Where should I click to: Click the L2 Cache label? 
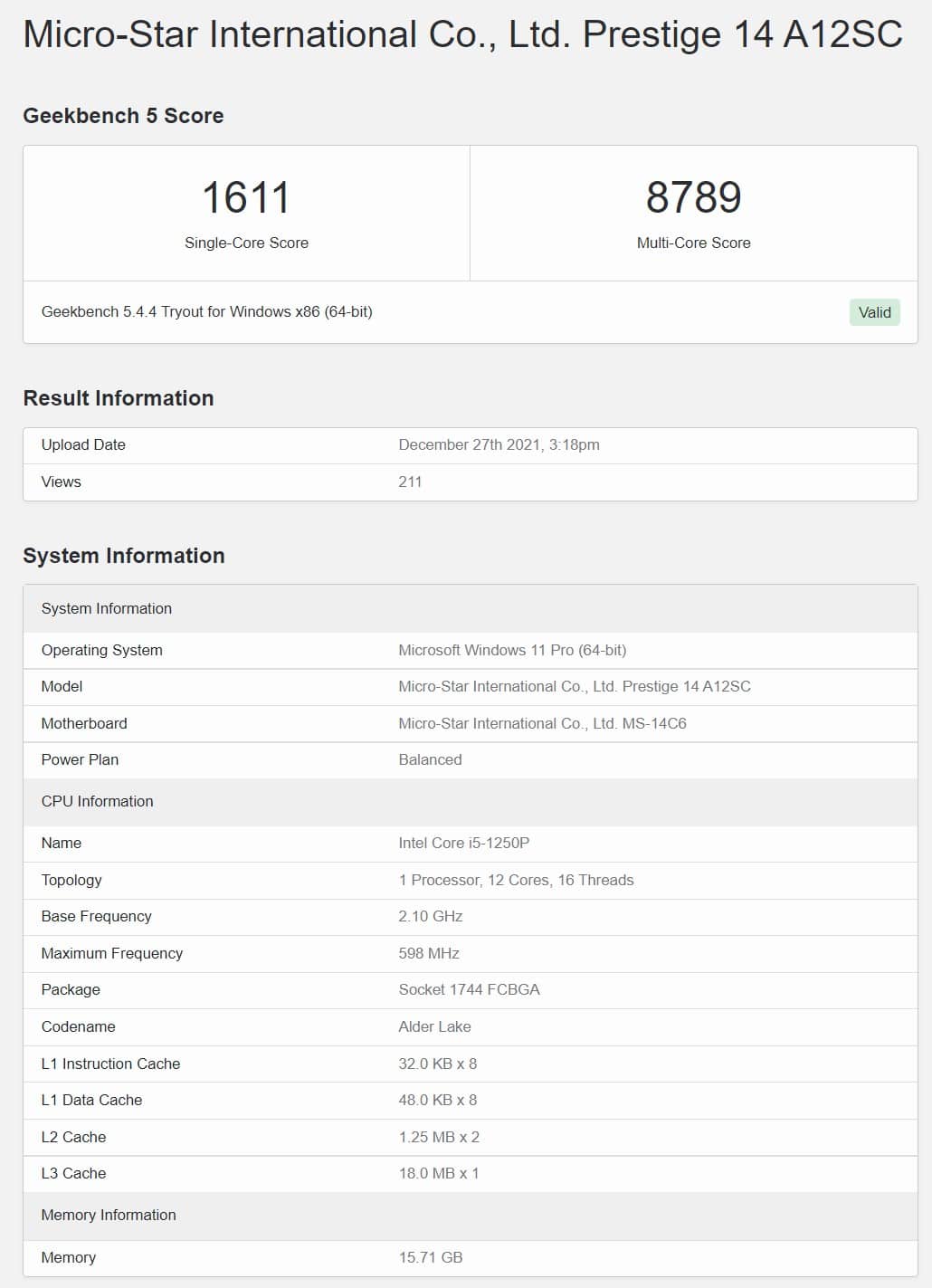pos(73,1137)
